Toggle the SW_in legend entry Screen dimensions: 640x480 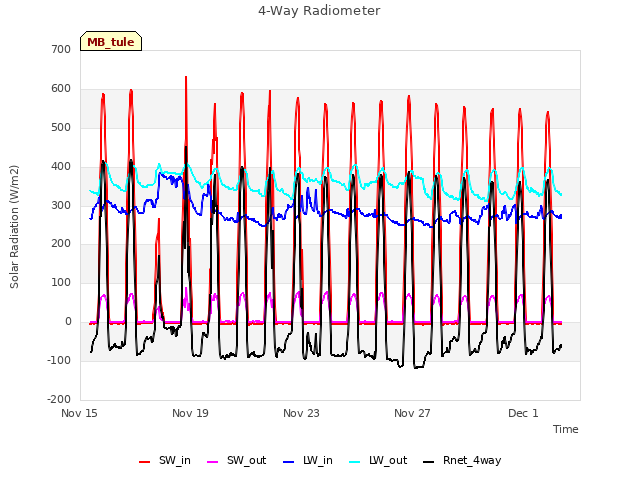point(165,460)
